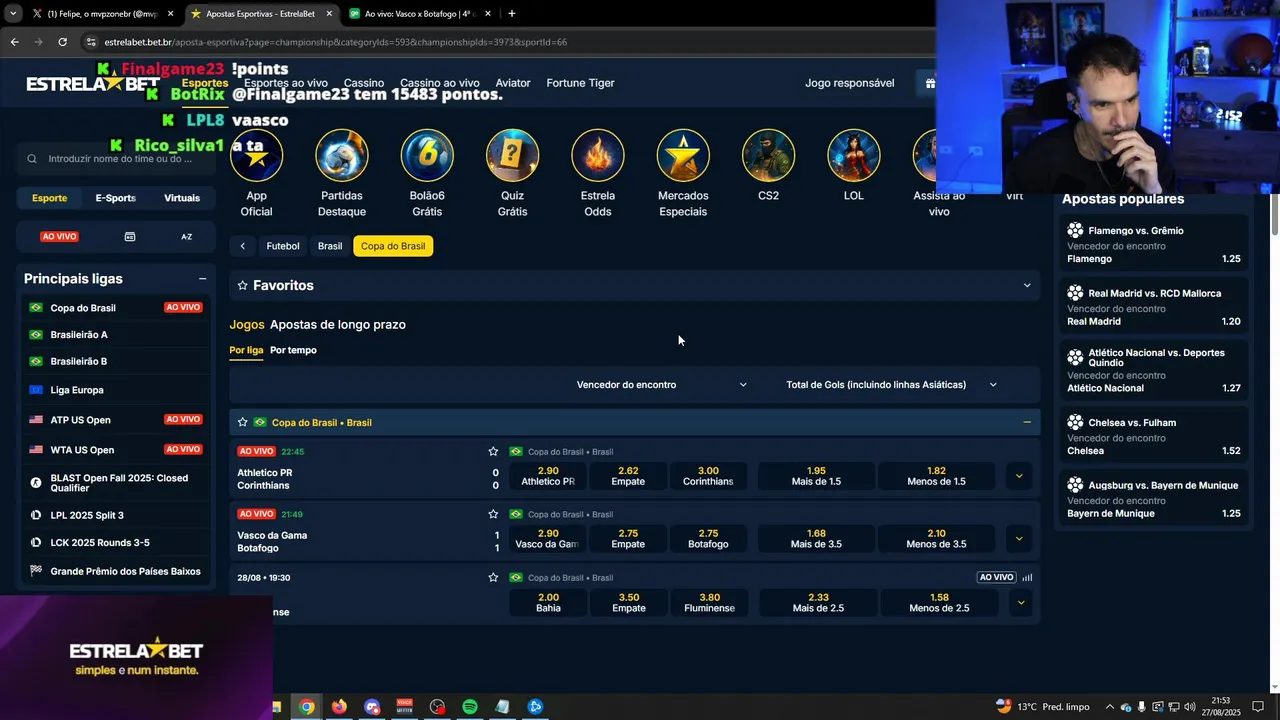The width and height of the screenshot is (1280, 720).
Task: Expand more markets for Athletico PR match
Action: click(1019, 476)
